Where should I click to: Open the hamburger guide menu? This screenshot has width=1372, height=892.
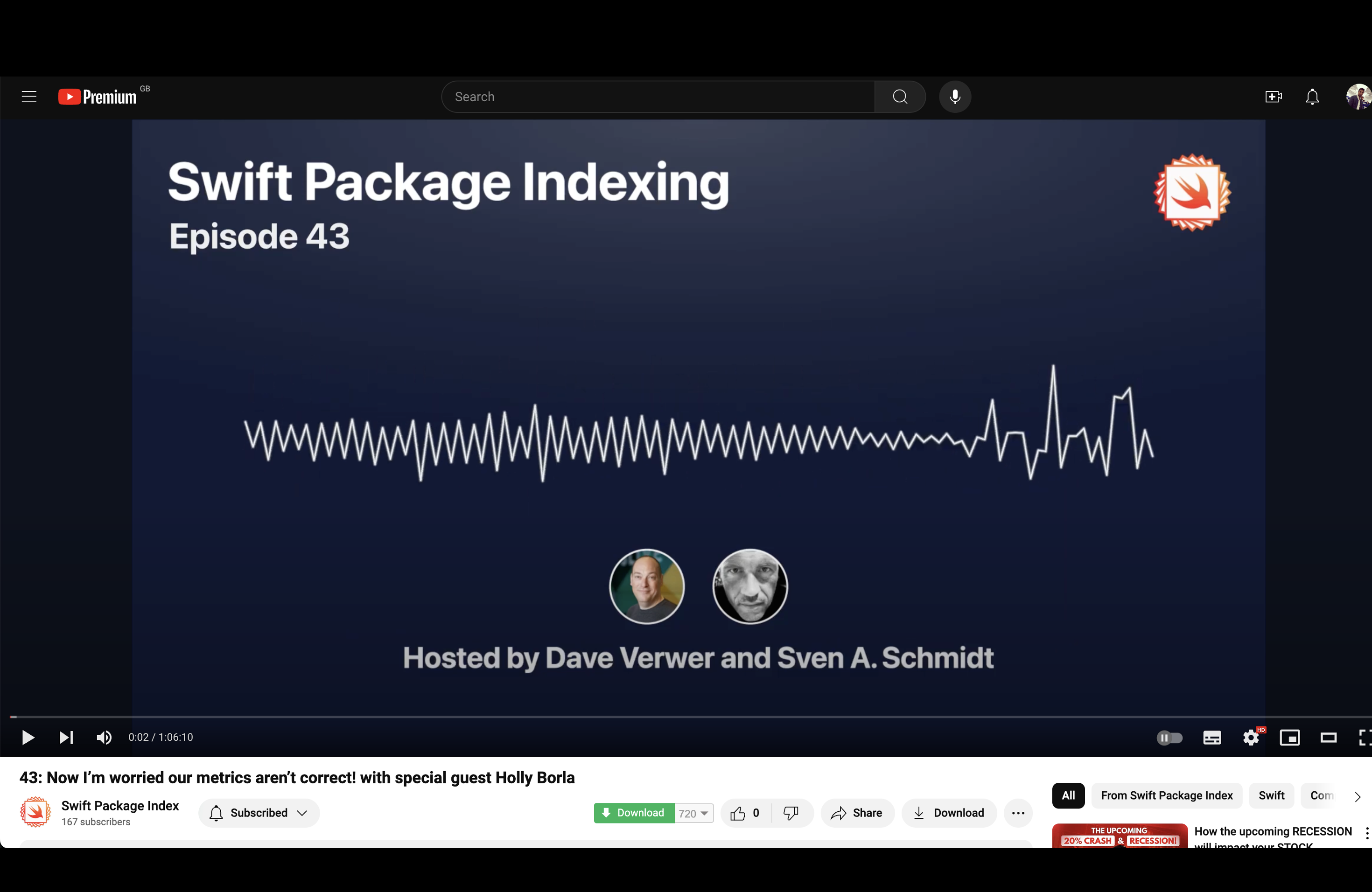point(29,97)
